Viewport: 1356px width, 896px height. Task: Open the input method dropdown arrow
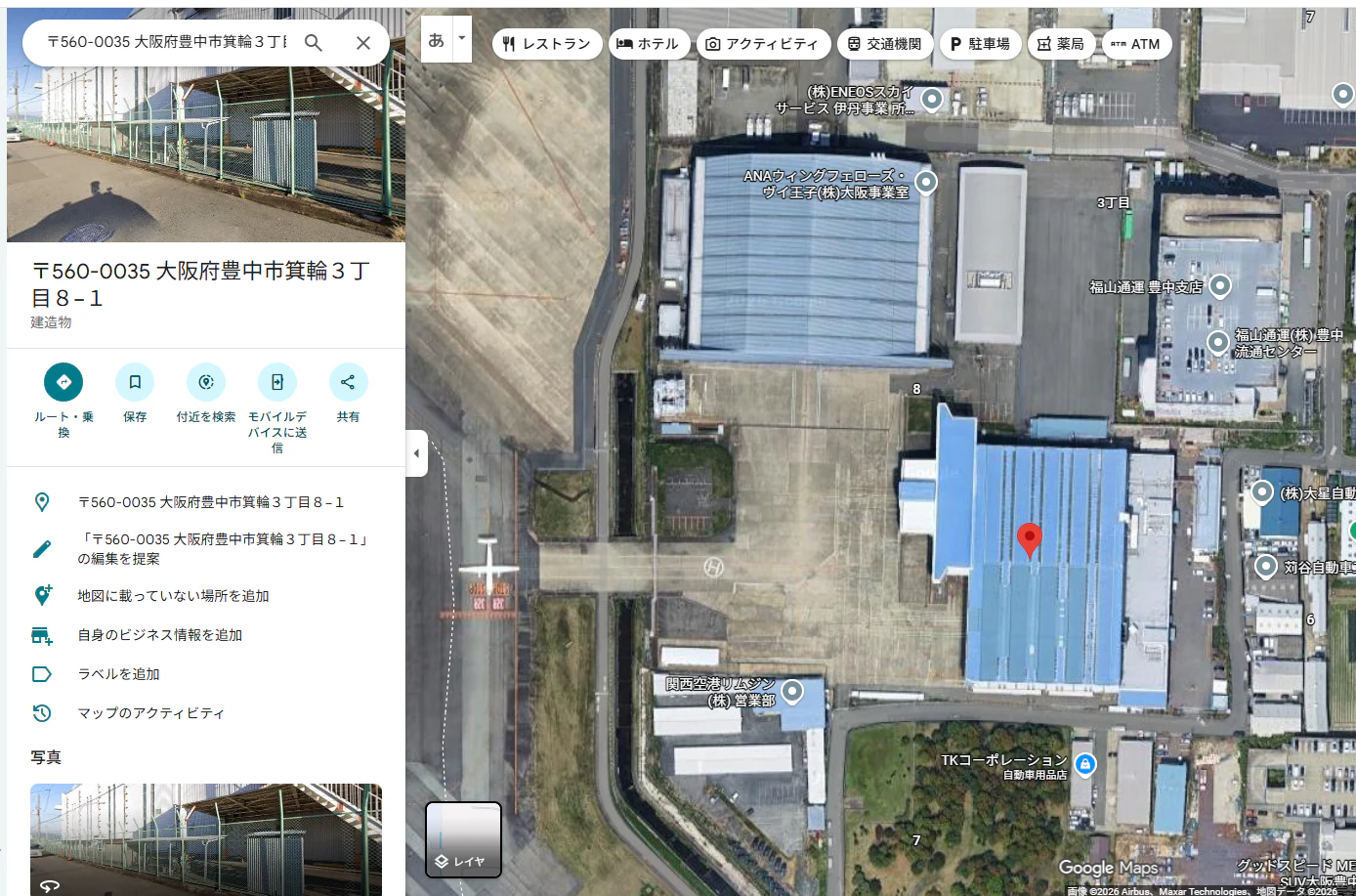tap(462, 40)
